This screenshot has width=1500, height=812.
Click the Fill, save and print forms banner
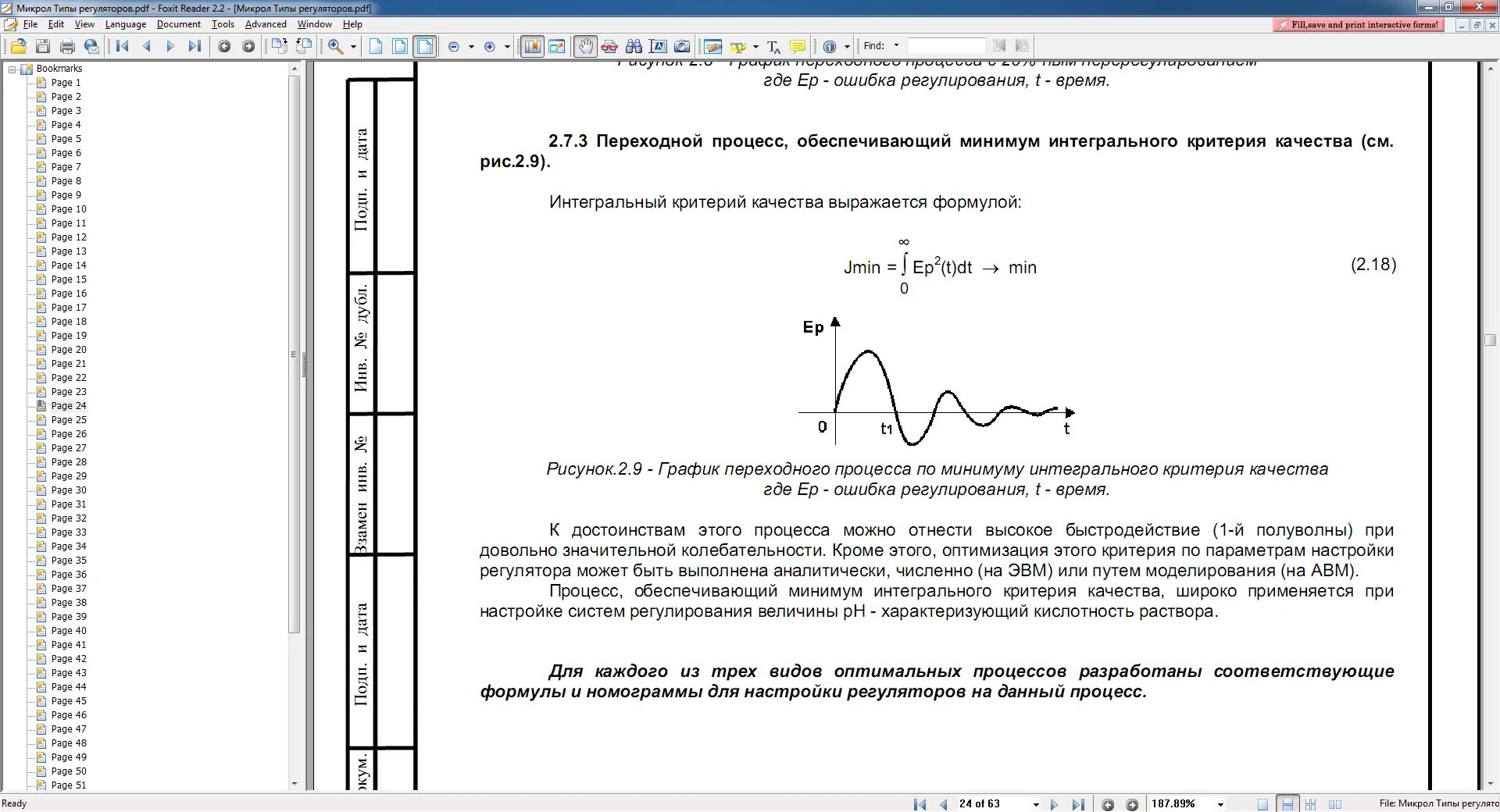tap(1359, 25)
